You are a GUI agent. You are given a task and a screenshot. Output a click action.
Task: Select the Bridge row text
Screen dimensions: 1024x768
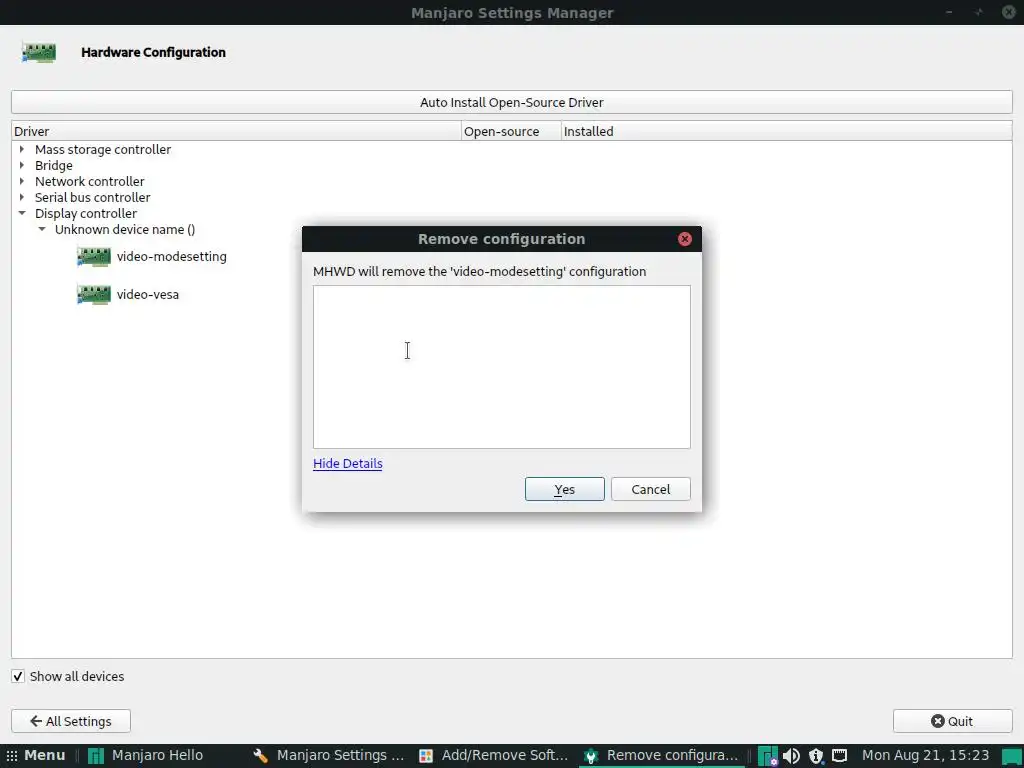[54, 165]
